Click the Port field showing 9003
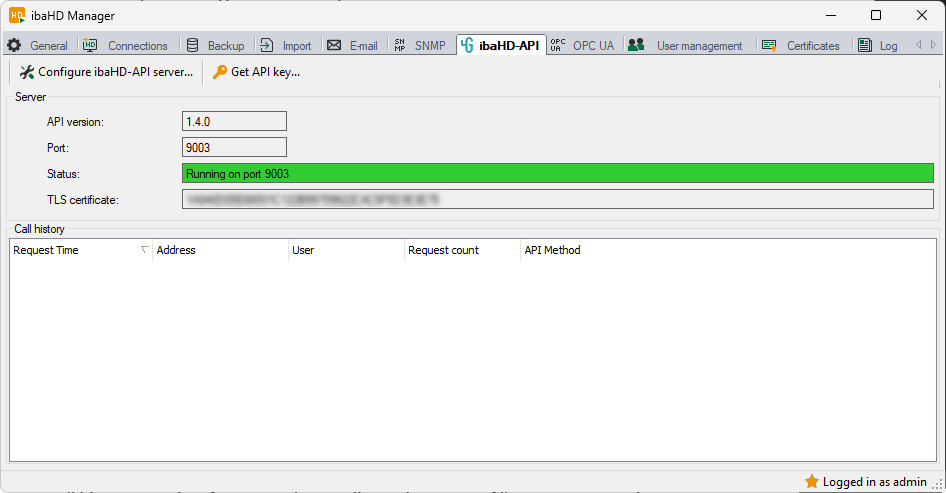 (234, 147)
